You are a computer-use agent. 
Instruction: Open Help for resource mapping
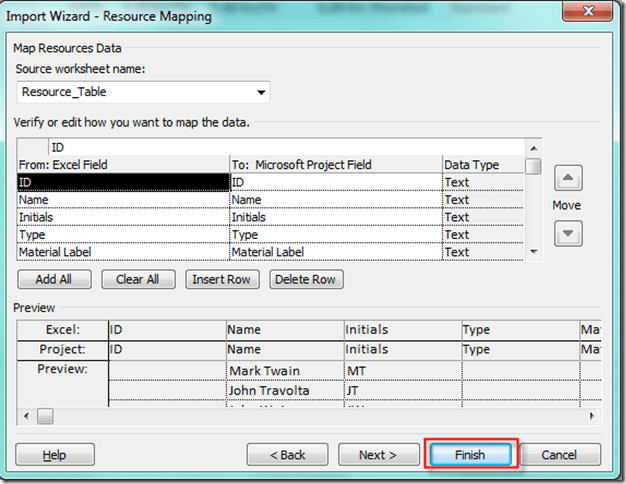54,455
